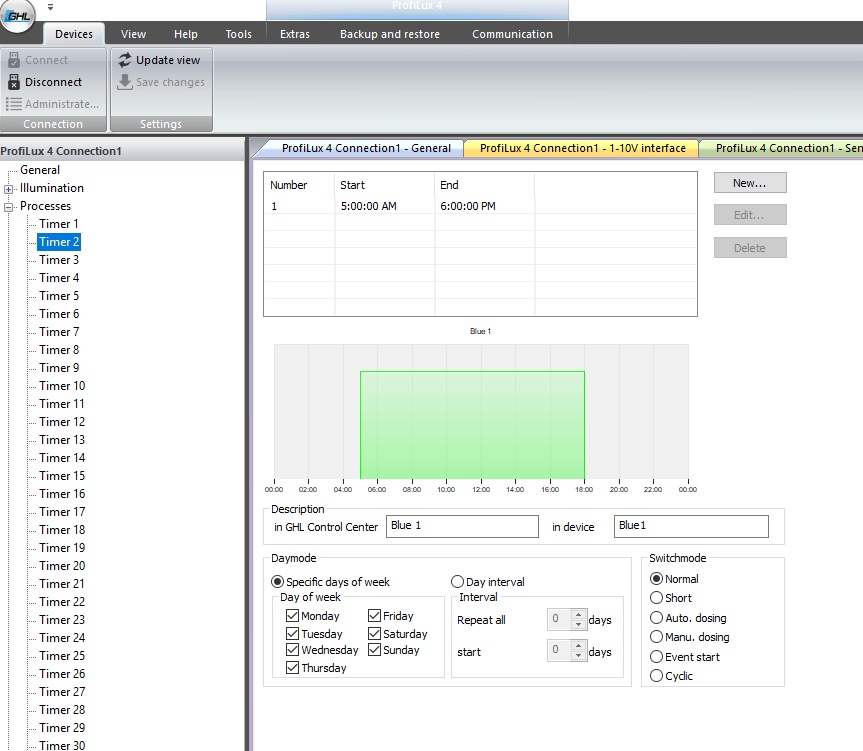Image resolution: width=863 pixels, height=751 pixels.
Task: Click the Disconnect plug icon
Action: coord(14,82)
